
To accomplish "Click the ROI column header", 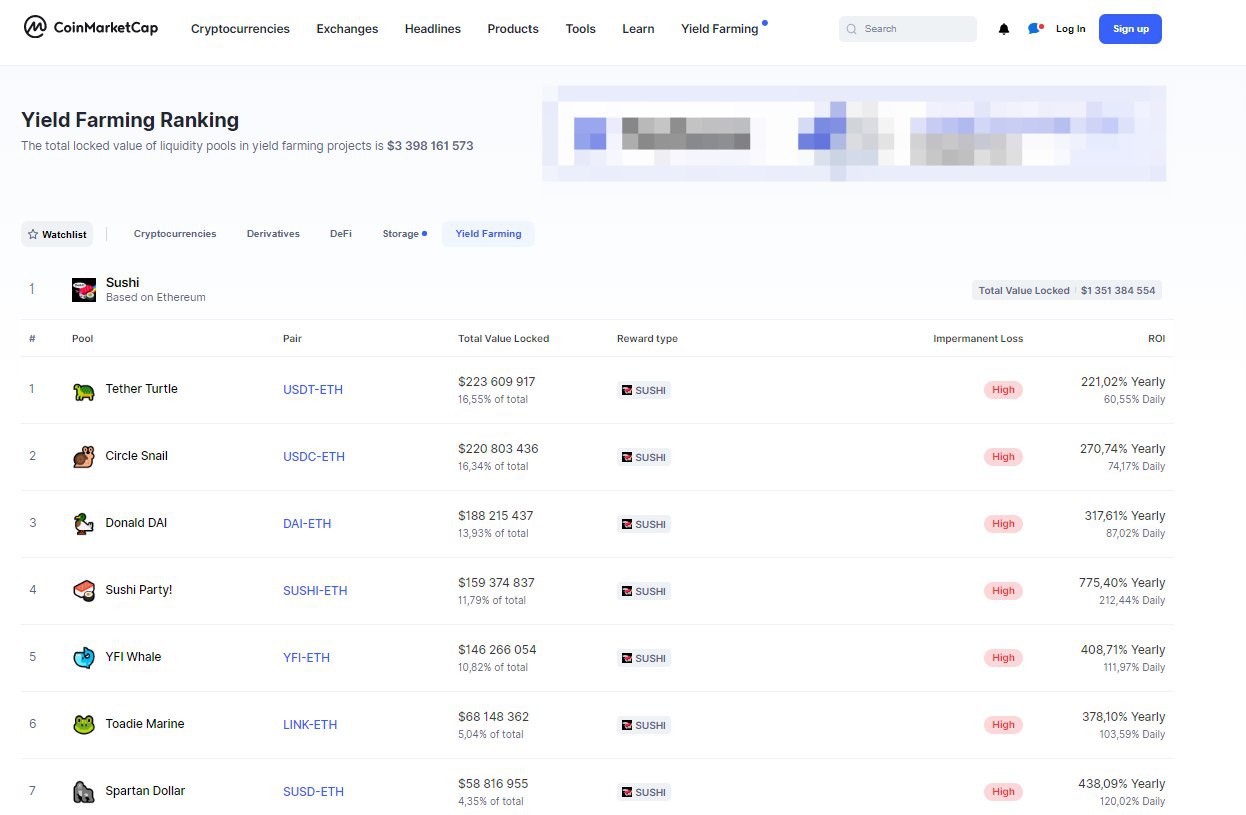I will point(1156,339).
